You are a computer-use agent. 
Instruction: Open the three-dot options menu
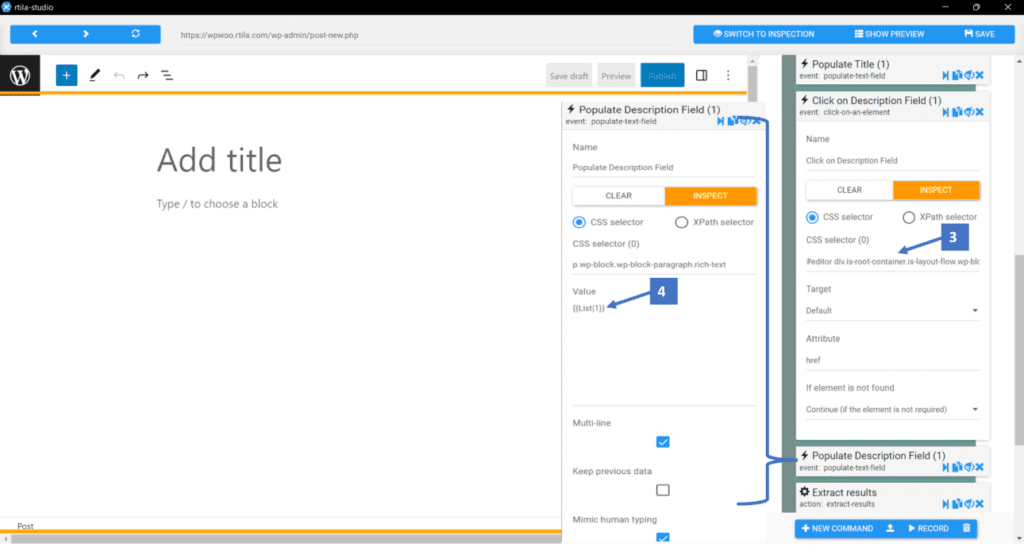click(728, 76)
